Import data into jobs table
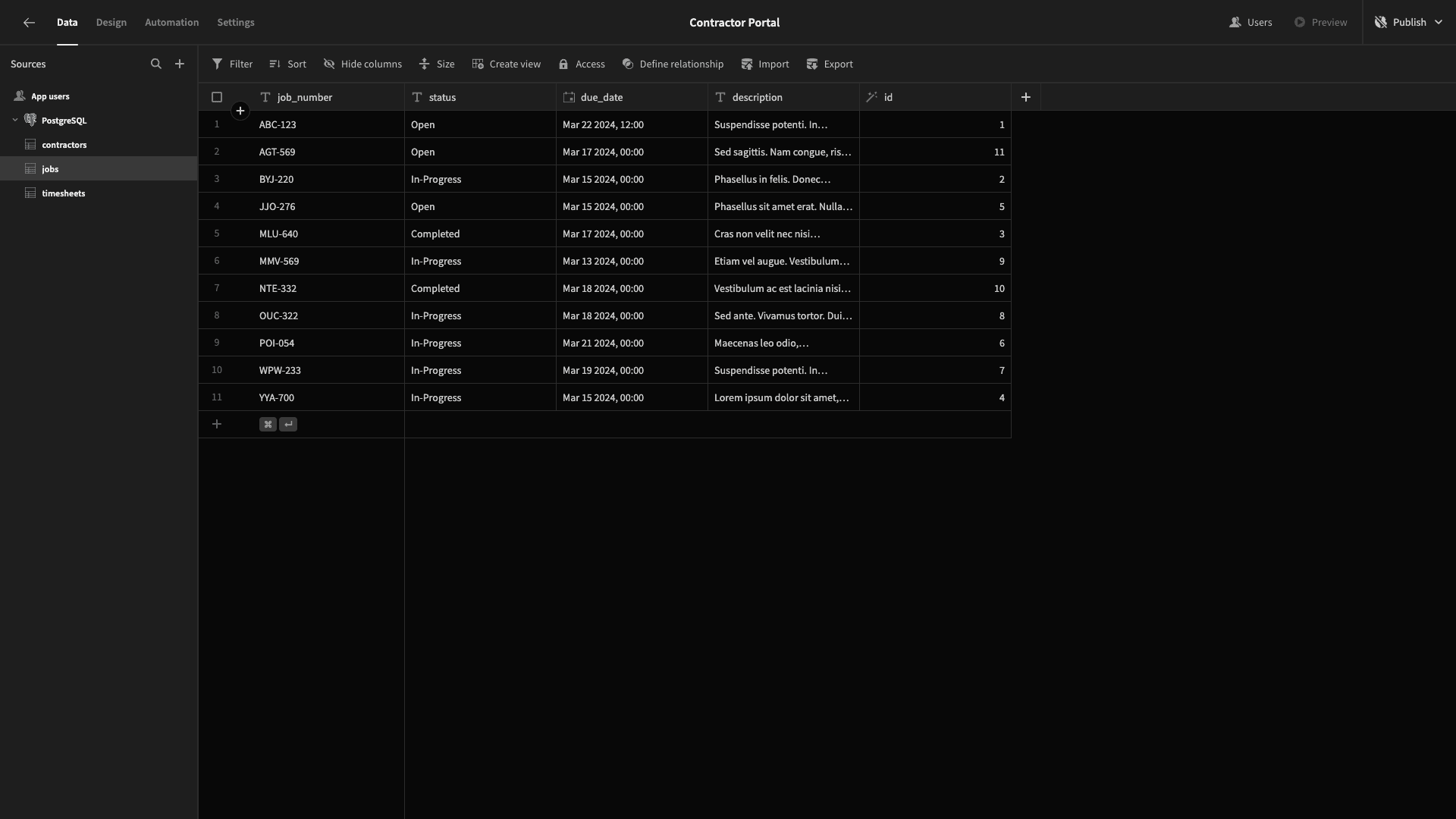The image size is (1456, 819). [x=765, y=64]
